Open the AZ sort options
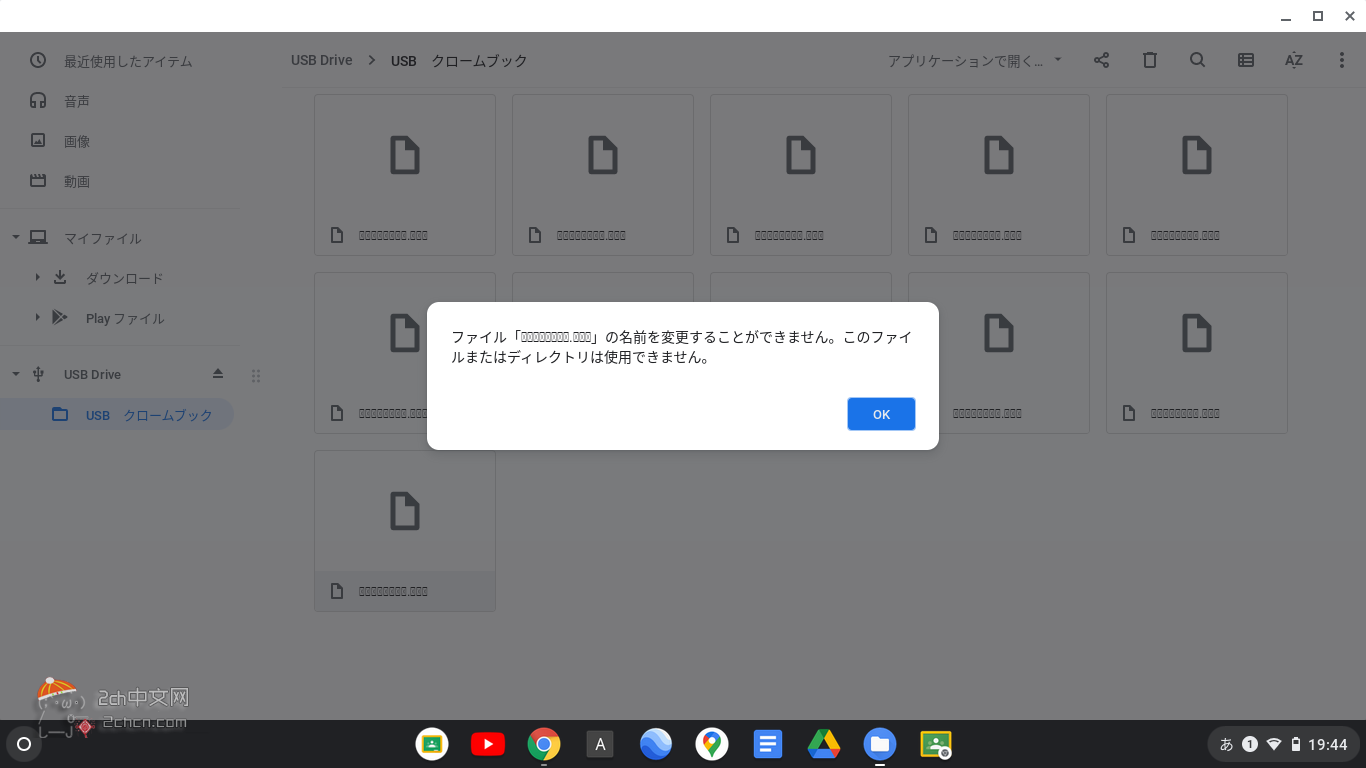Screen dimensions: 1366x768 point(1294,60)
